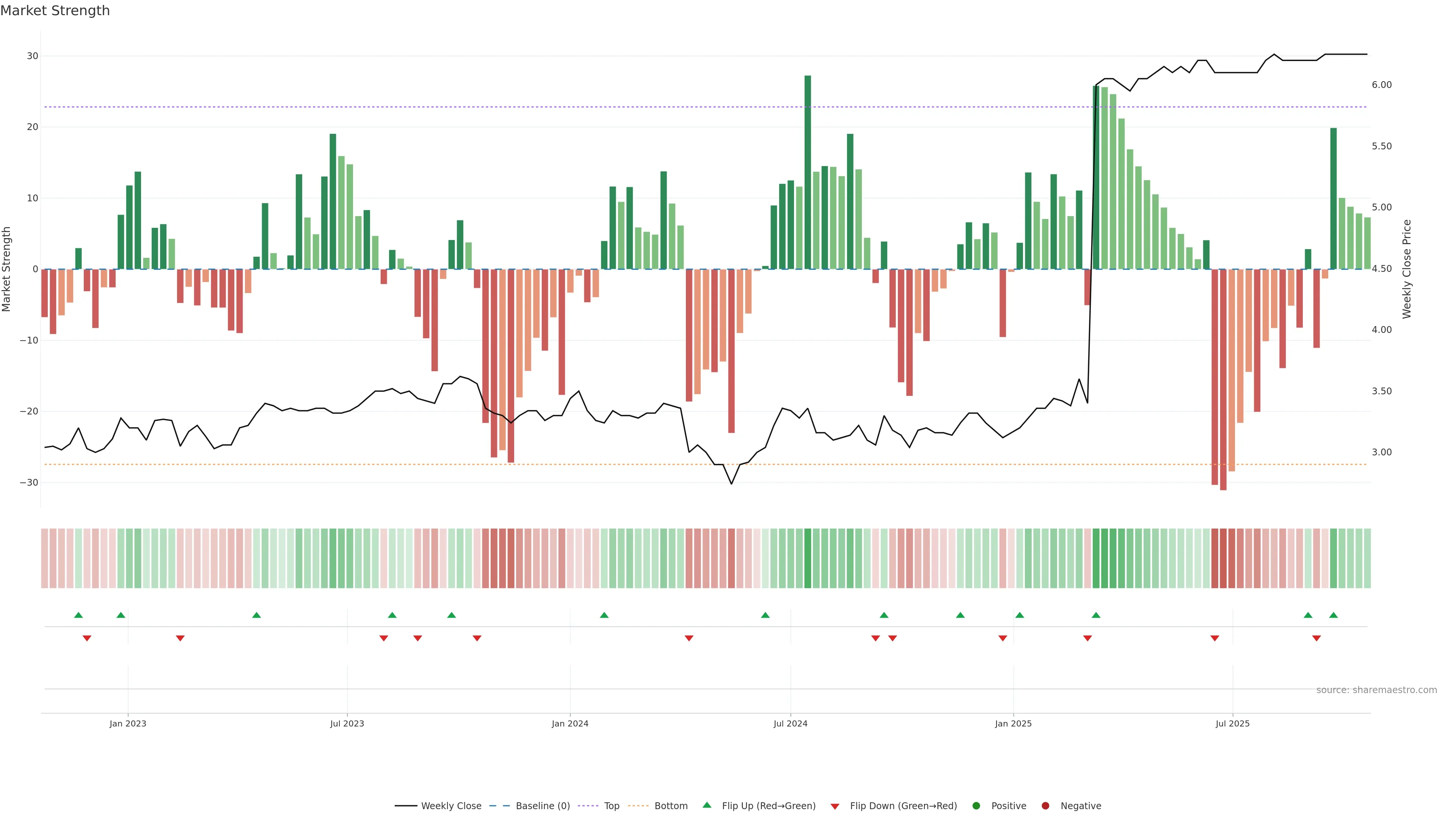Click the Weekly Close Price axis title

point(1407,269)
